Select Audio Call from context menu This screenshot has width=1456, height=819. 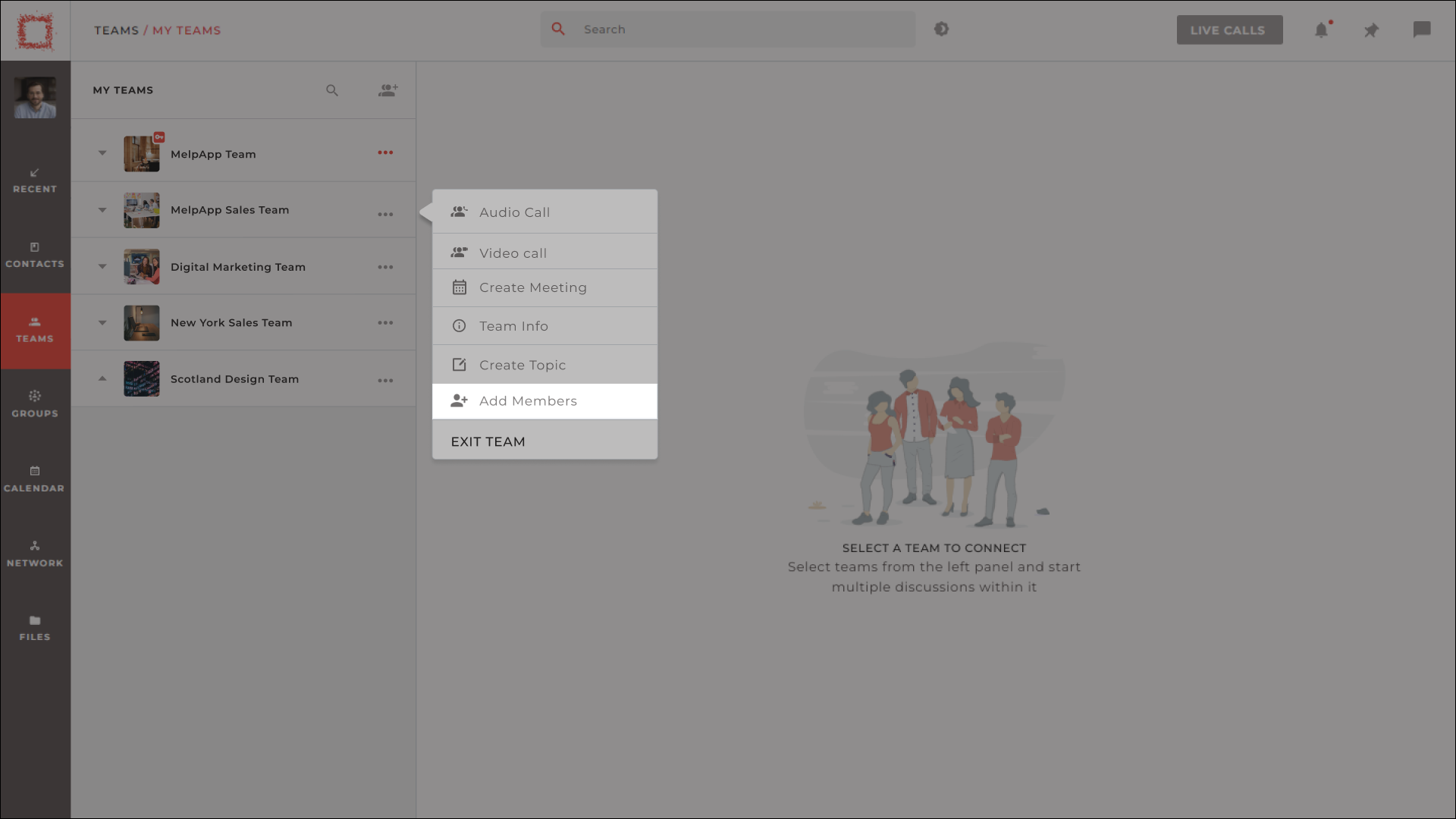545,212
